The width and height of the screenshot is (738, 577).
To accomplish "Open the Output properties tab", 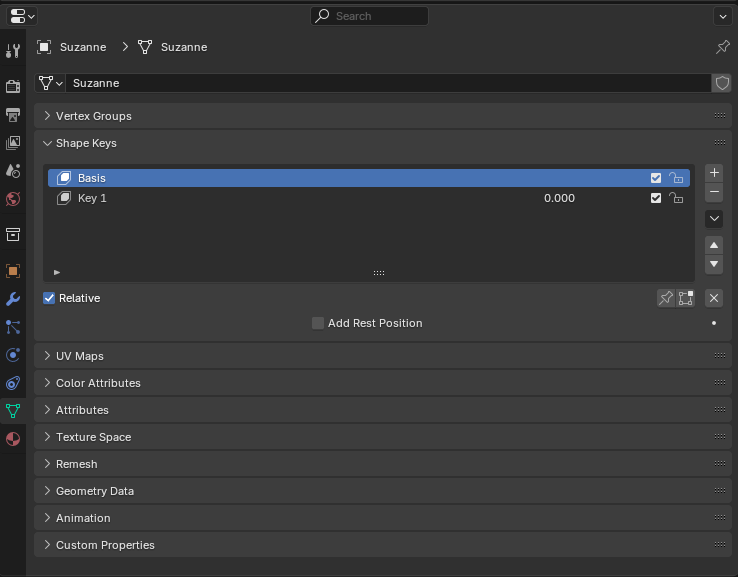I will click(13, 114).
